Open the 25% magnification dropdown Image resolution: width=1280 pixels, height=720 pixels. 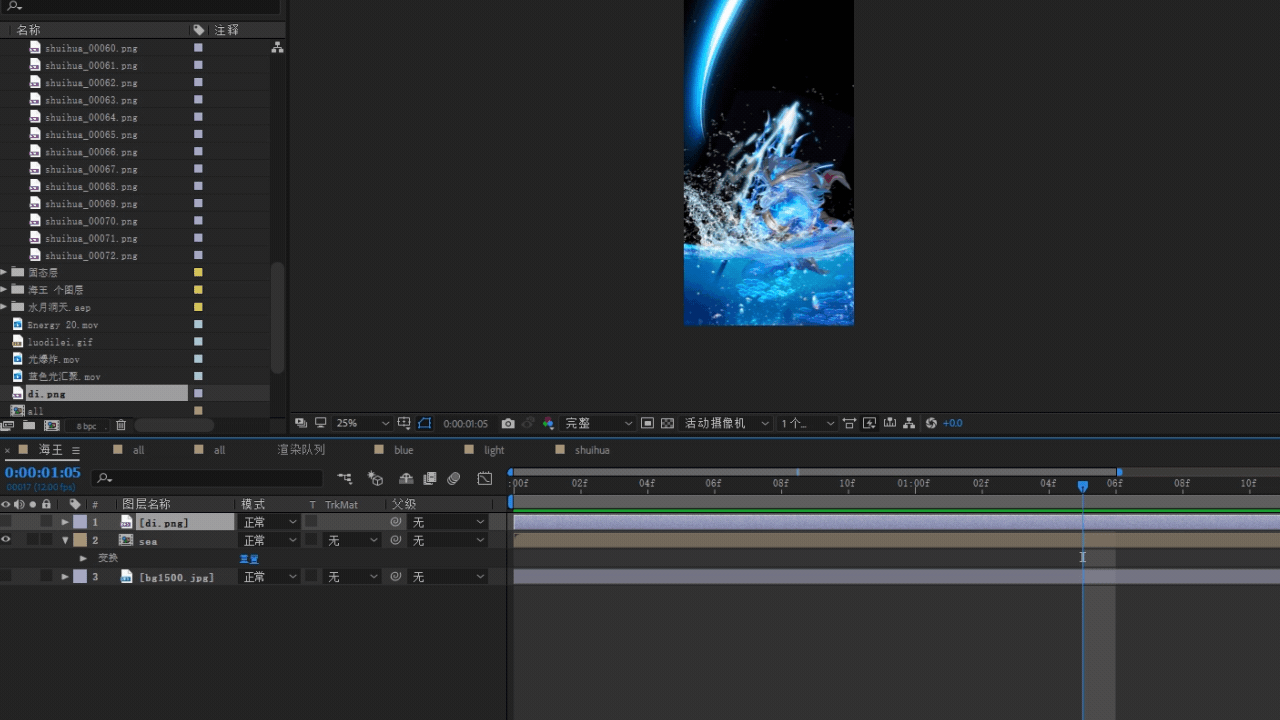point(361,423)
